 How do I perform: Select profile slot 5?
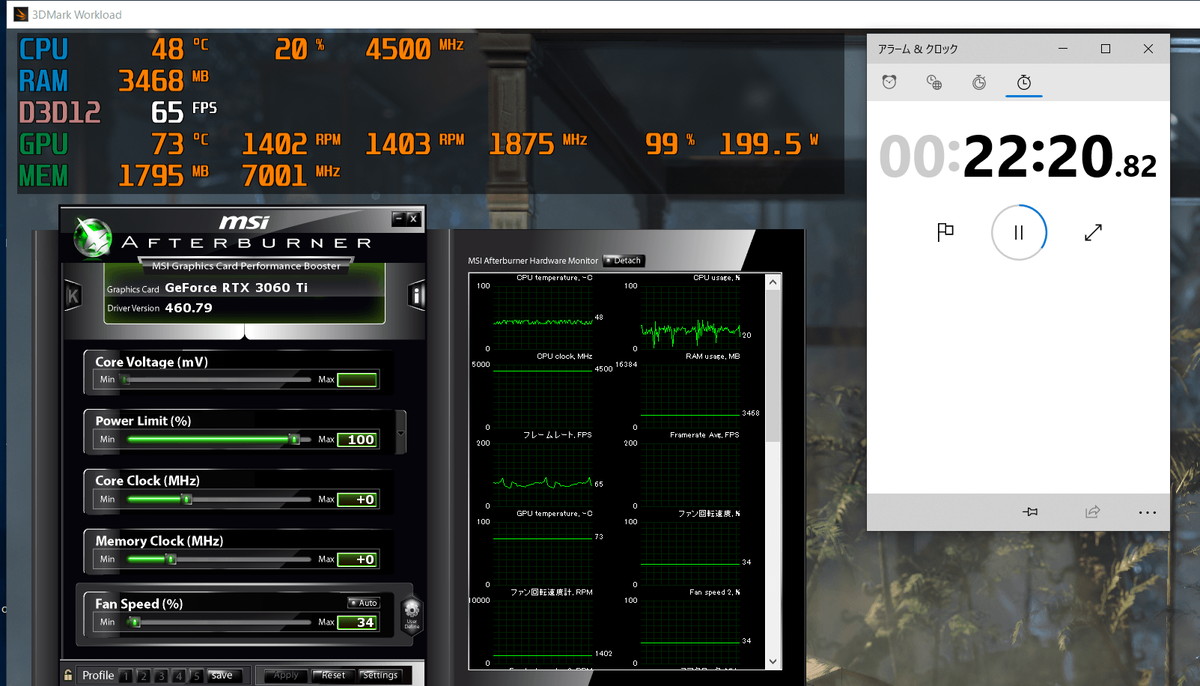[x=196, y=676]
